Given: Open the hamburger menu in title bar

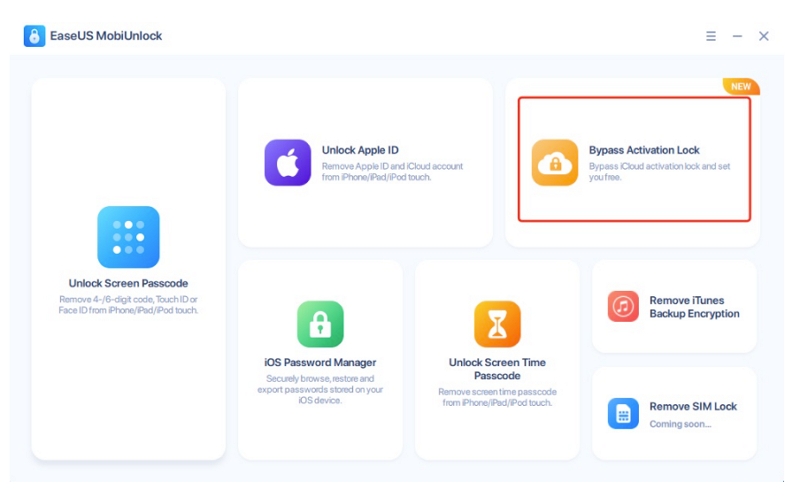Looking at the screenshot, I should [711, 36].
